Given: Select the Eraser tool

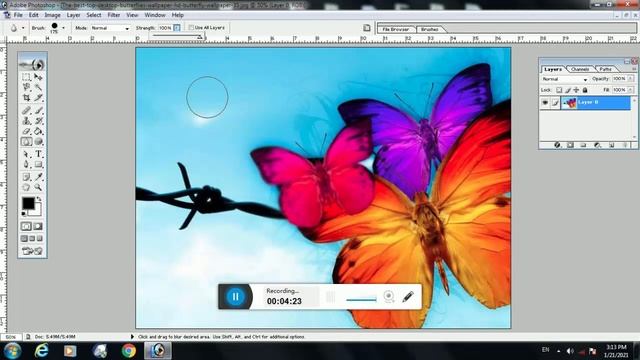Looking at the screenshot, I should tap(27, 131).
